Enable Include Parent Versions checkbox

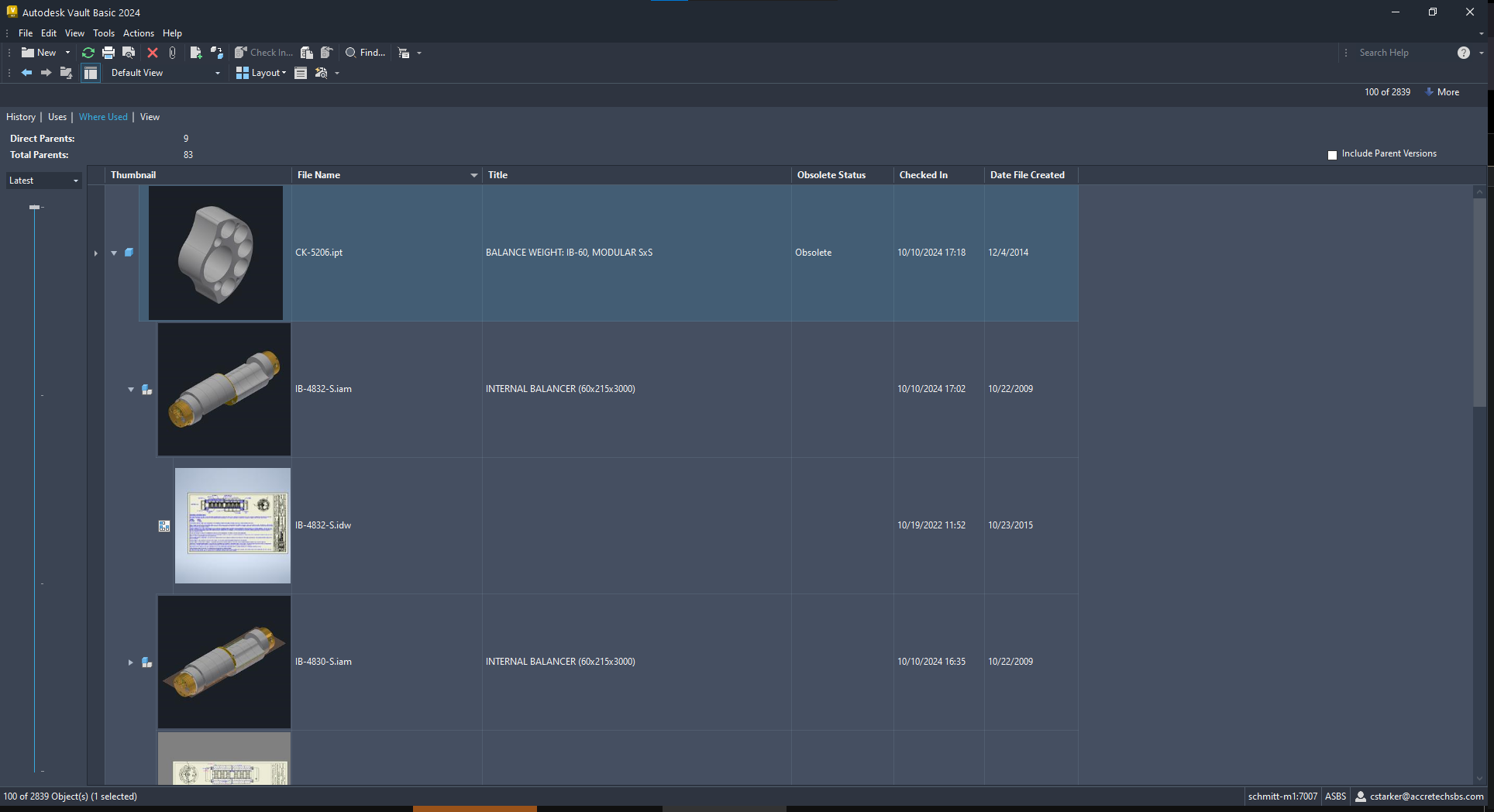(x=1333, y=155)
